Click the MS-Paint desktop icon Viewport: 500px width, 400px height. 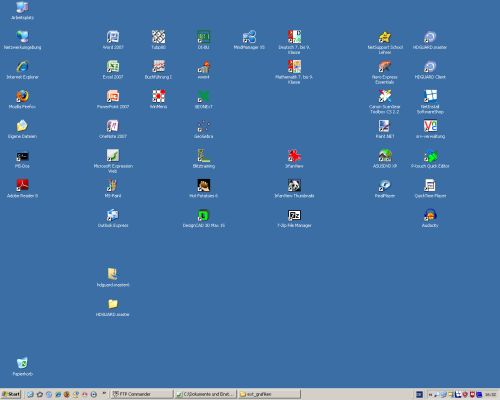[113, 185]
